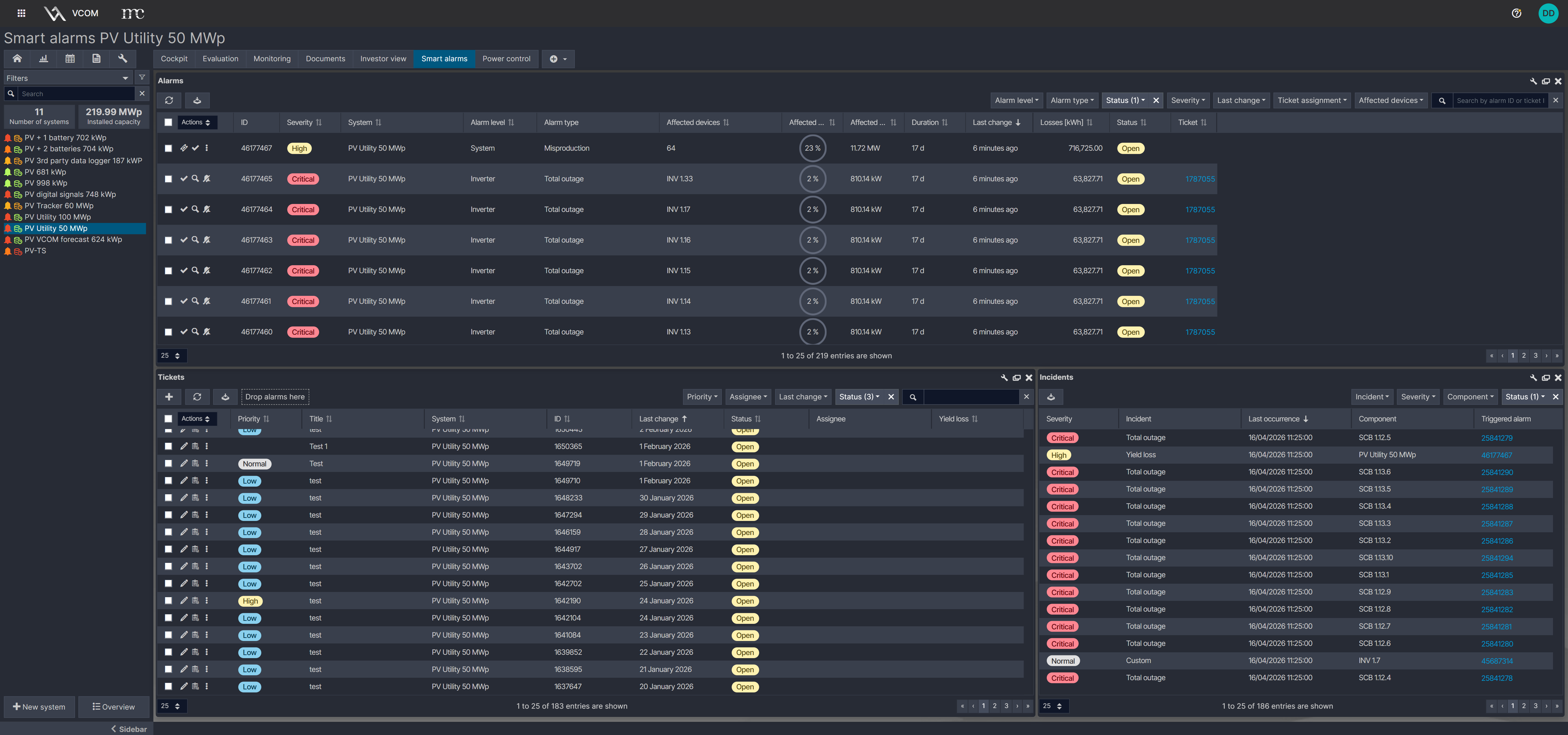Edit ticket 1649719 with the pencil icon
Viewport: 1568px width, 735px height.
click(x=184, y=464)
